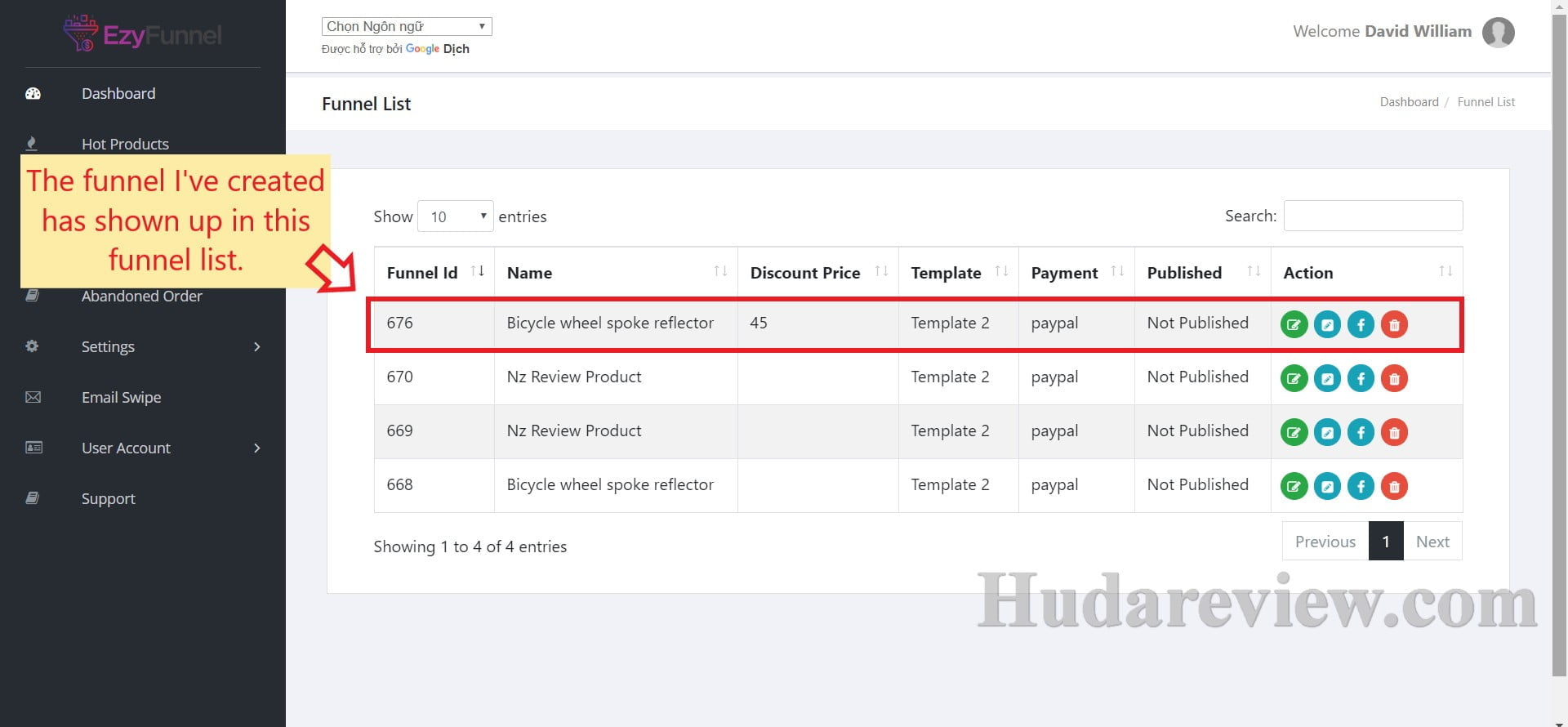Click the green edit icon for funnel 676
Screen dimensions: 1568x727
click(1294, 324)
